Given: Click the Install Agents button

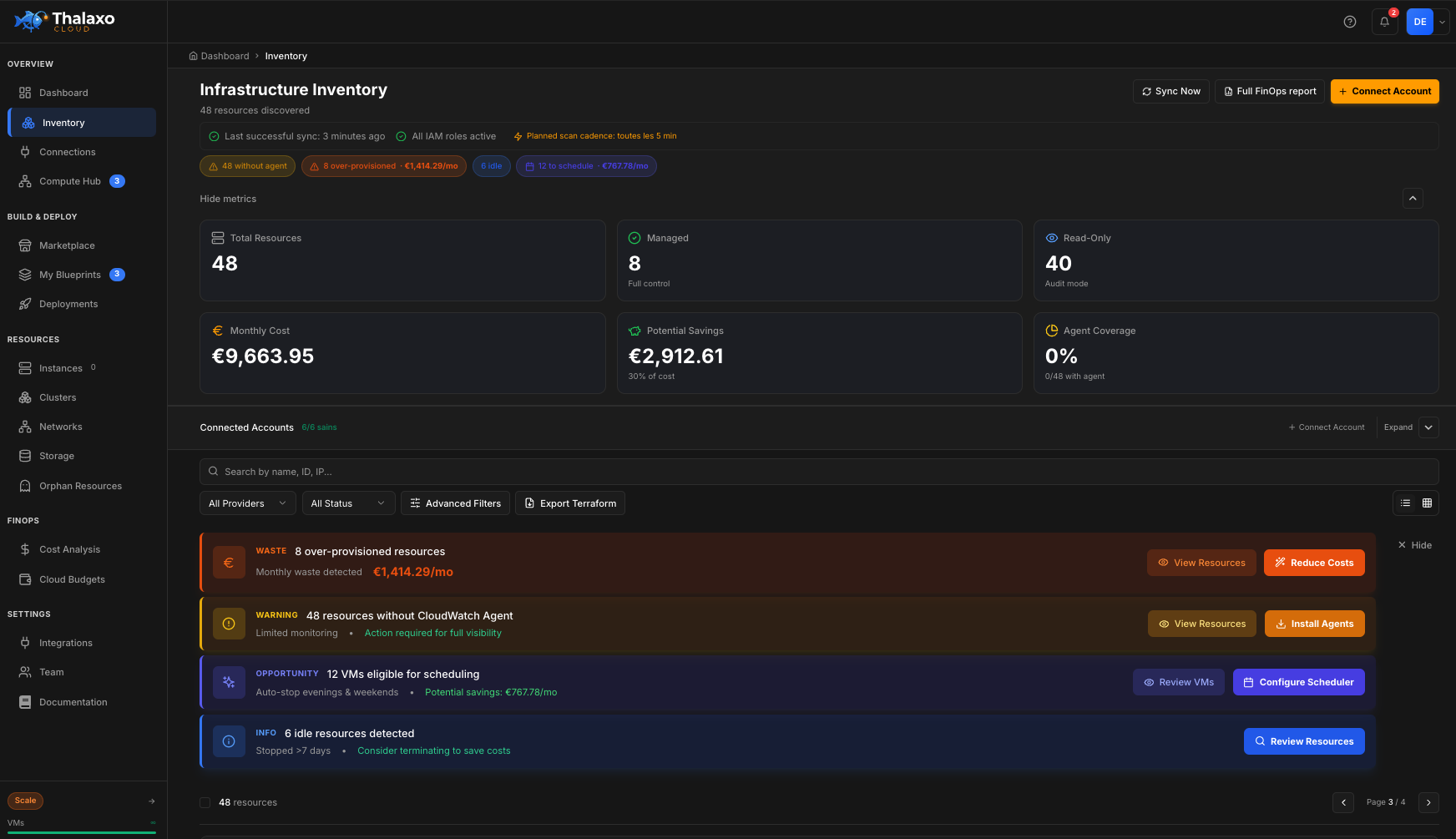Looking at the screenshot, I should coord(1315,624).
